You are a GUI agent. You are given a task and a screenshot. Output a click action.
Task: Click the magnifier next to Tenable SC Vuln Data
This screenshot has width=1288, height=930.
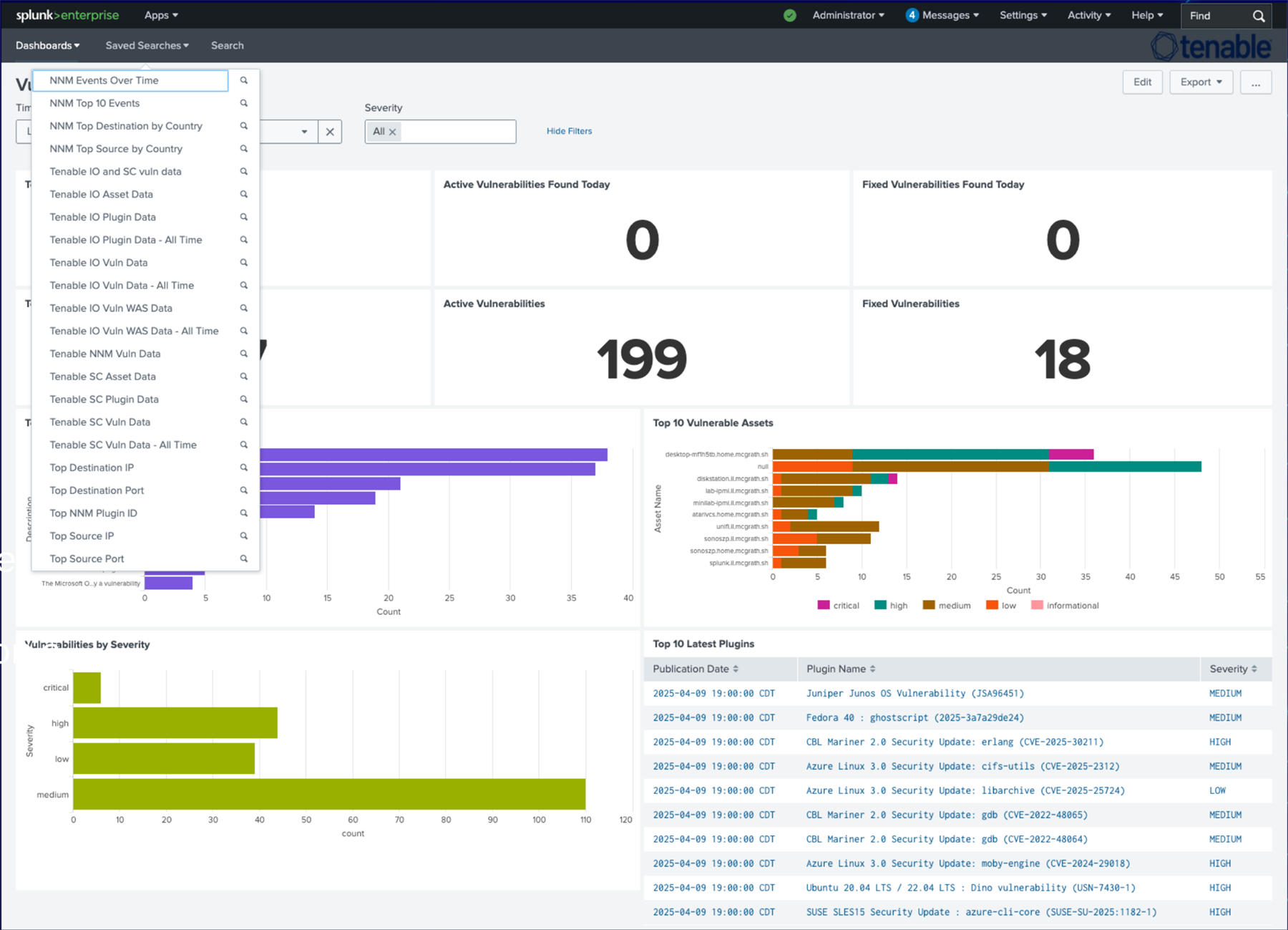(244, 422)
